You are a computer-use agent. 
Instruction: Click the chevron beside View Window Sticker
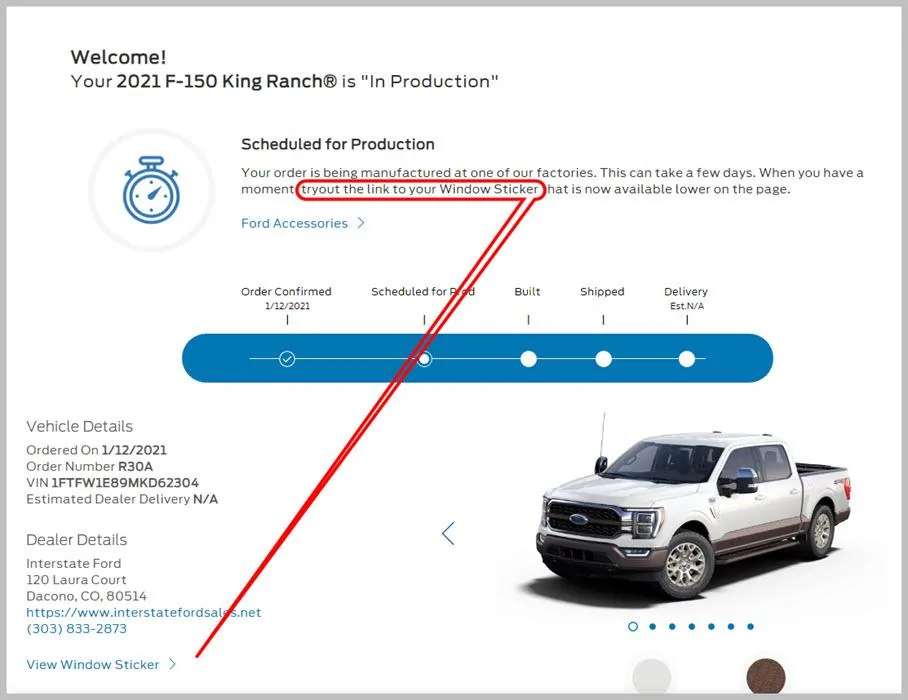click(x=173, y=664)
